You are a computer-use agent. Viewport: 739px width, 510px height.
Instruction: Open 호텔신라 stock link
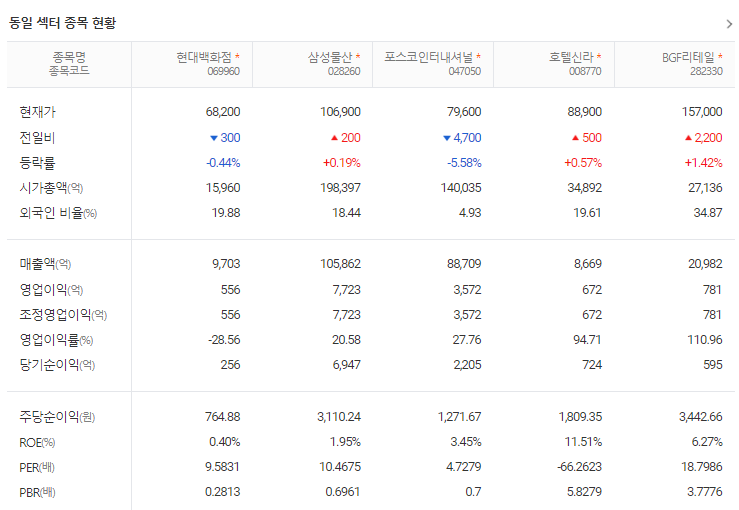pos(571,58)
